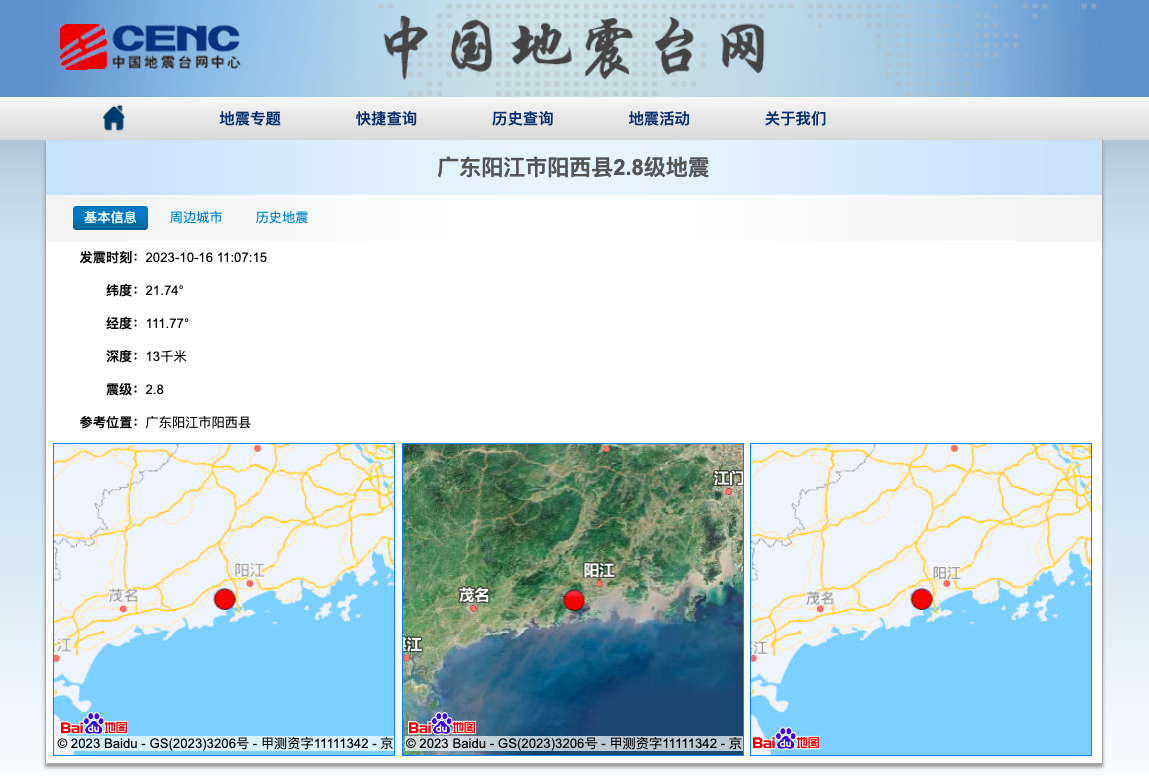Click red epicenter marker on right map
The image size is (1149, 782).
(922, 599)
